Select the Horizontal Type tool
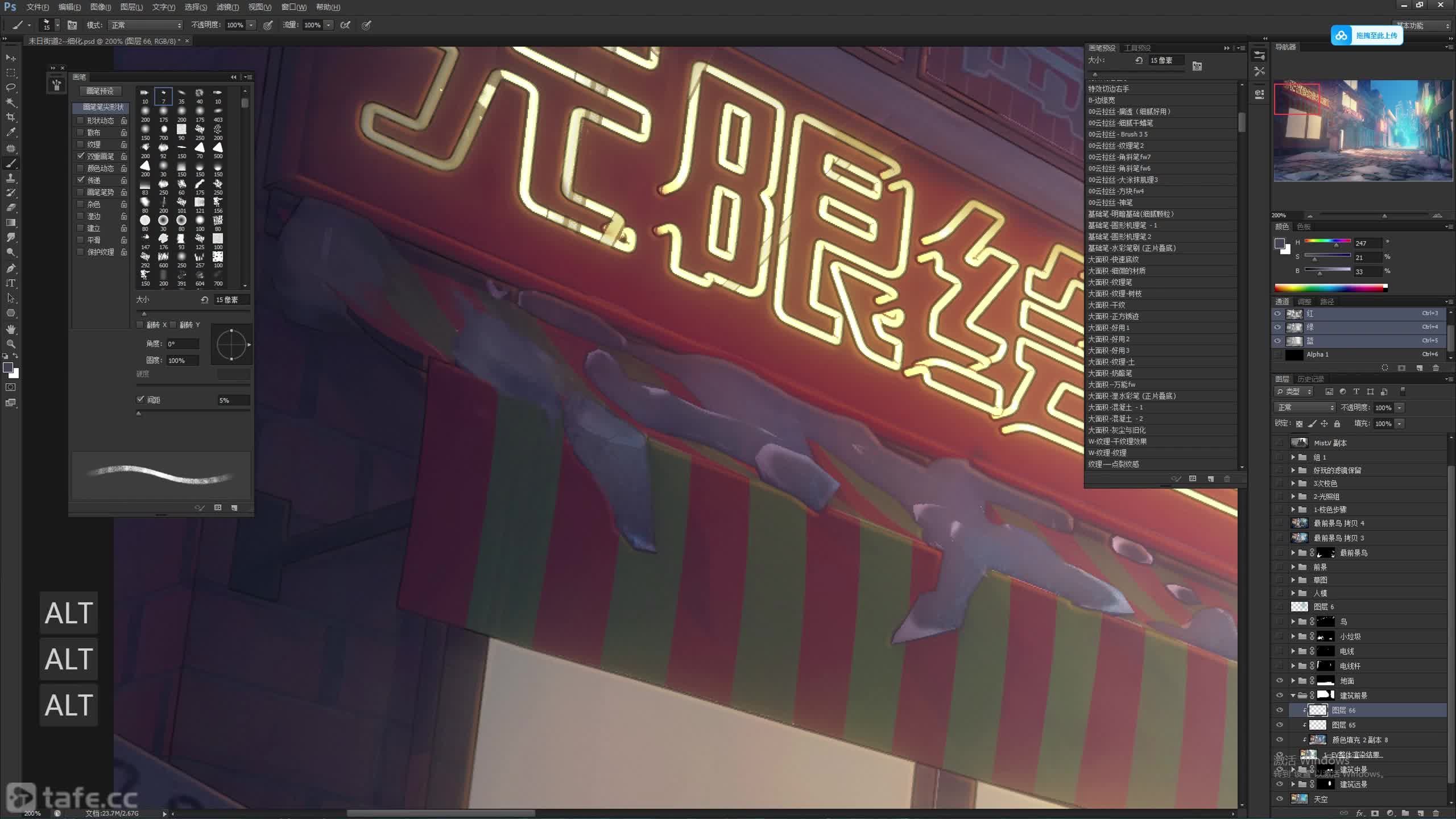 pos(11,283)
